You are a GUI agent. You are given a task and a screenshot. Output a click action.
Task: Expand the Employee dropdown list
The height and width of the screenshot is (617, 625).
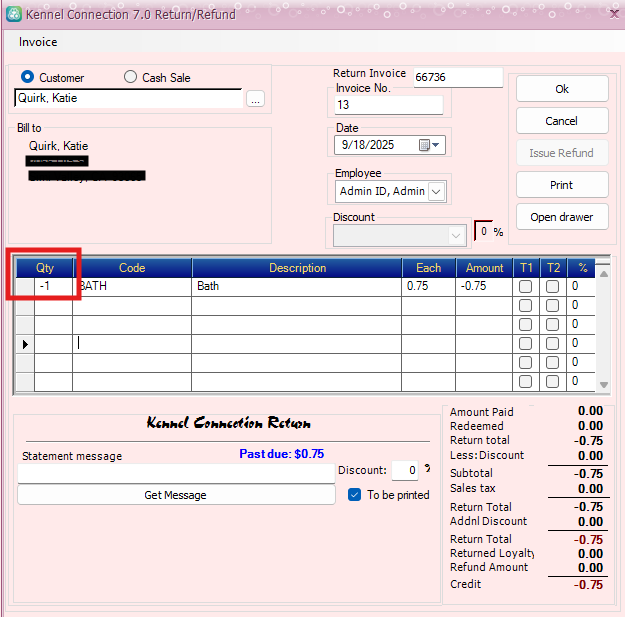click(x=437, y=191)
